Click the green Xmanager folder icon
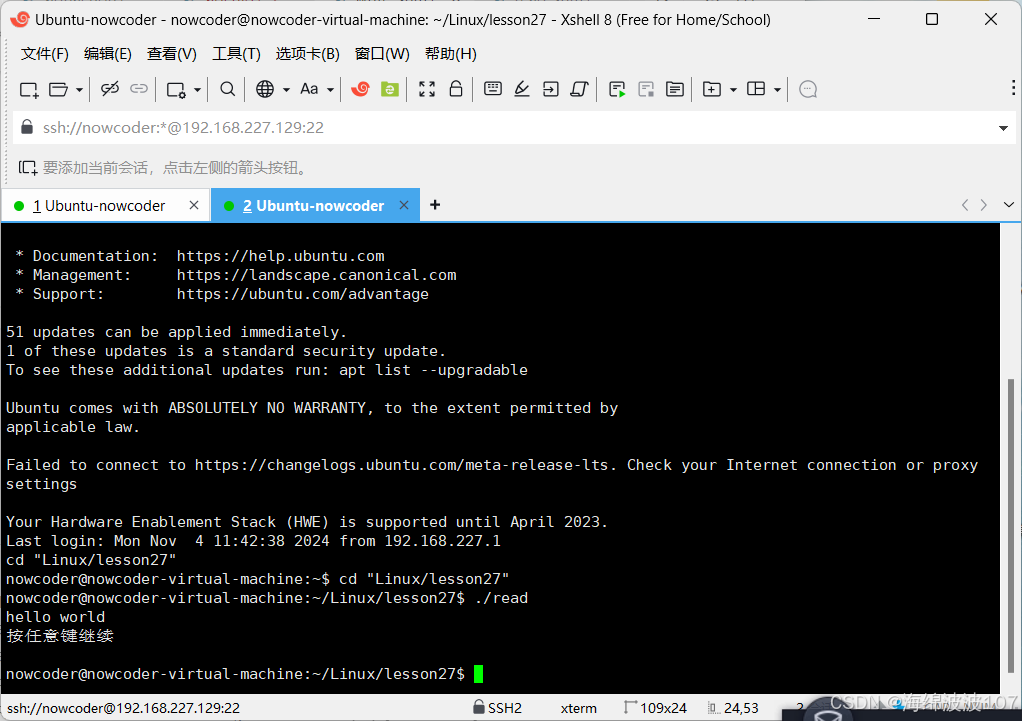Image resolution: width=1022 pixels, height=721 pixels. (390, 89)
